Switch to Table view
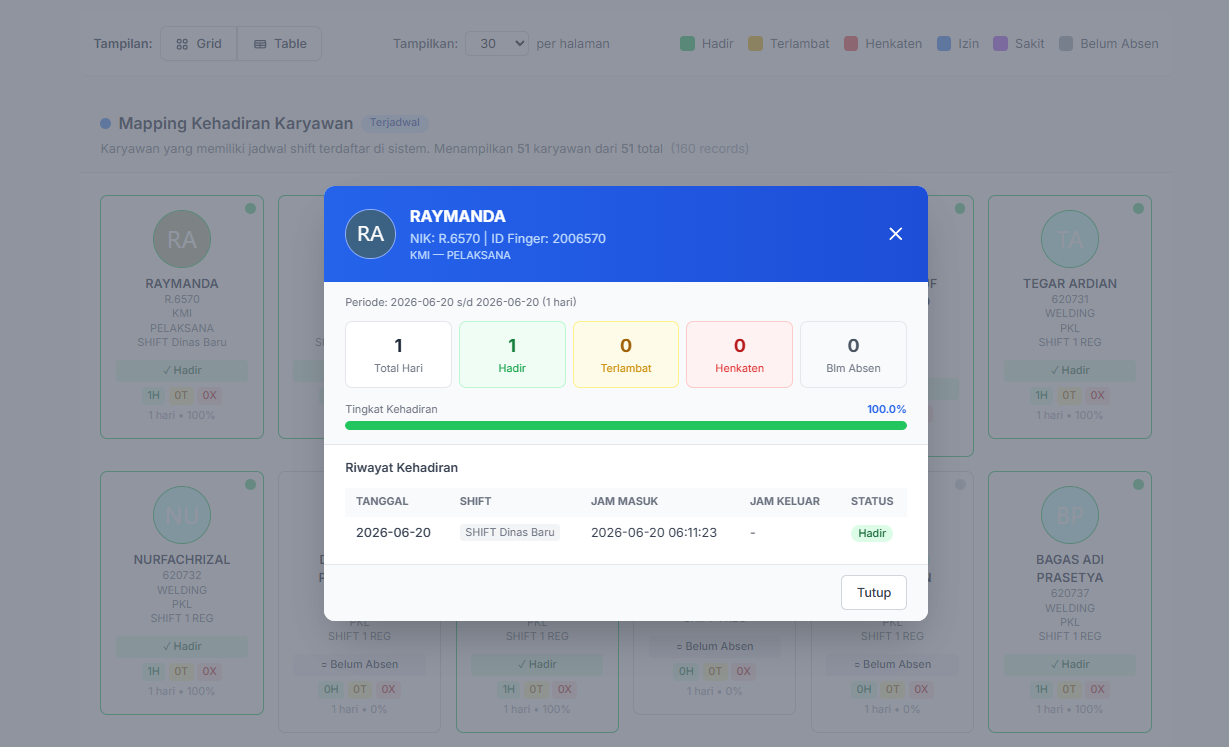 click(280, 44)
